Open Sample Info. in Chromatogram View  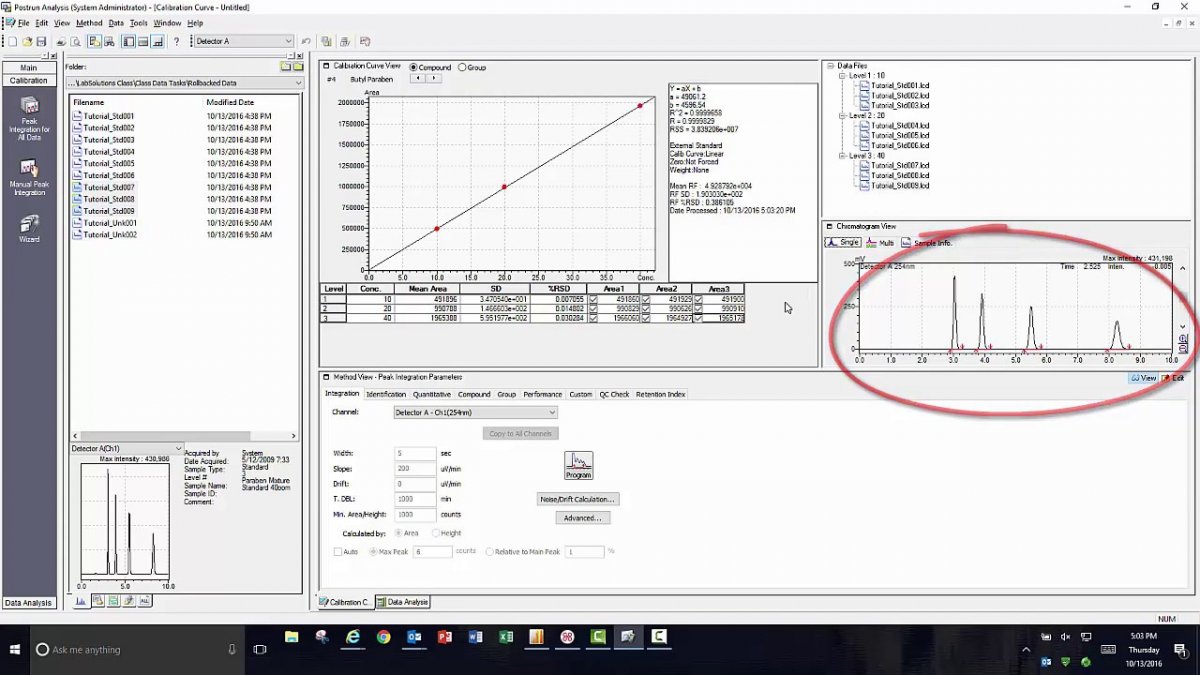927,242
